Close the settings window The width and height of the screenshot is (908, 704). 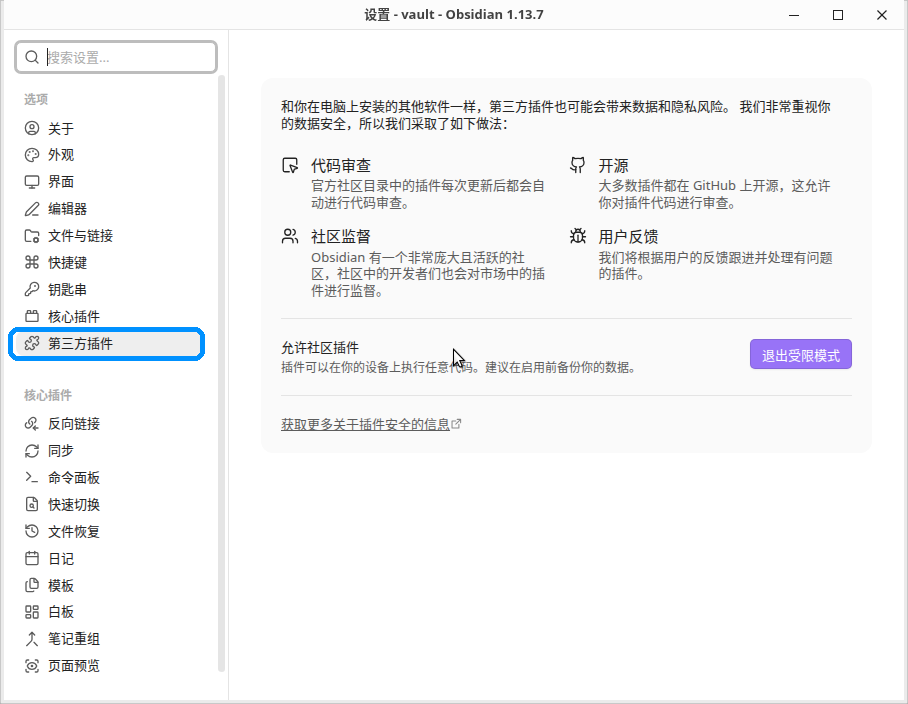[x=881, y=15]
